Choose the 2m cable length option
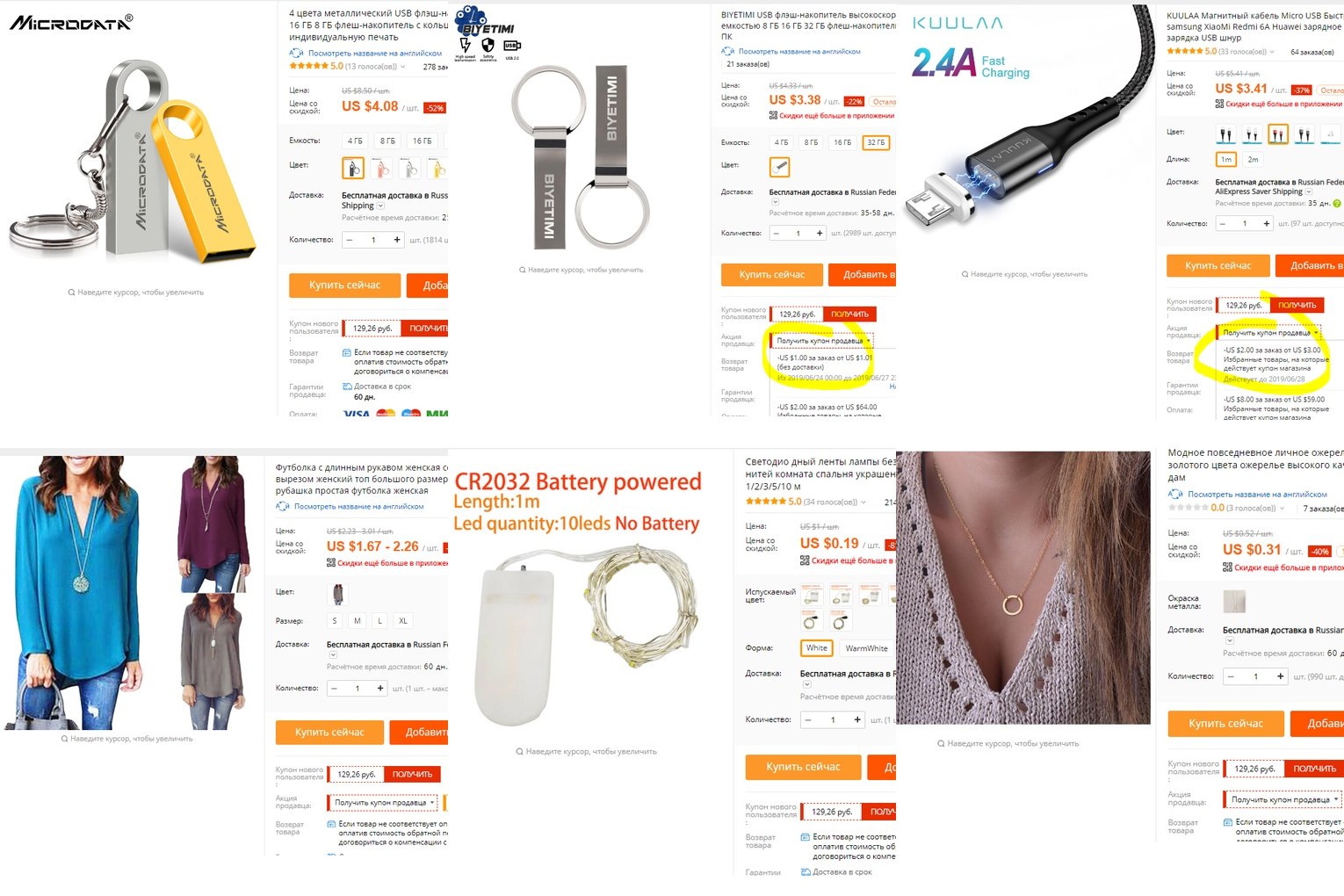1344x896 pixels. pyautogui.click(x=1253, y=159)
